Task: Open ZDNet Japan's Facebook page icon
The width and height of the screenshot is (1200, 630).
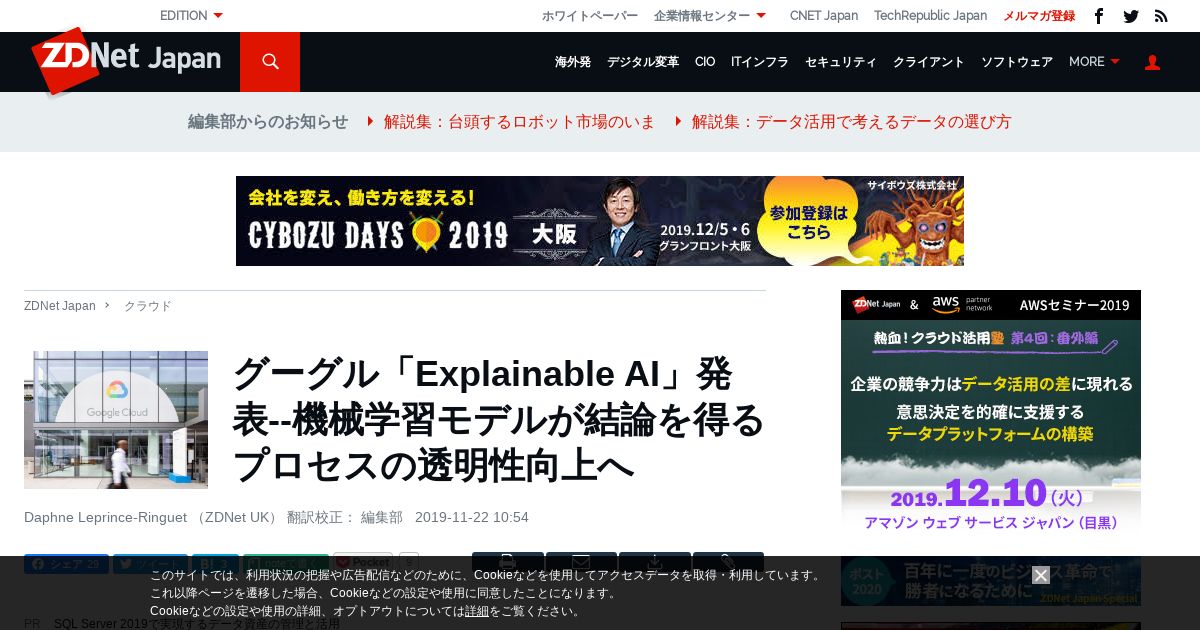Action: tap(1099, 16)
